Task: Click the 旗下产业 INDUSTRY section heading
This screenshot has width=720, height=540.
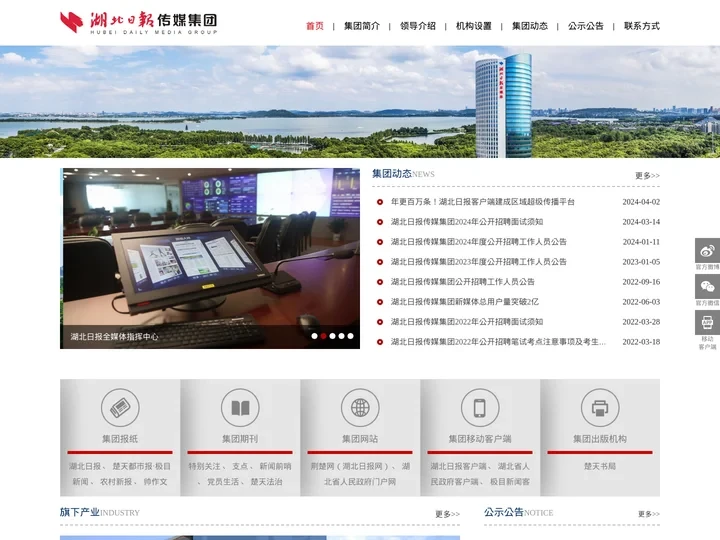Action: pos(100,512)
